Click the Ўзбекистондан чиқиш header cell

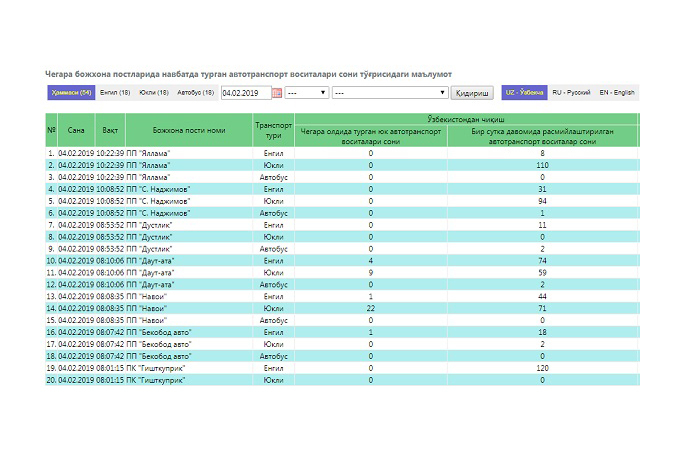click(x=466, y=119)
